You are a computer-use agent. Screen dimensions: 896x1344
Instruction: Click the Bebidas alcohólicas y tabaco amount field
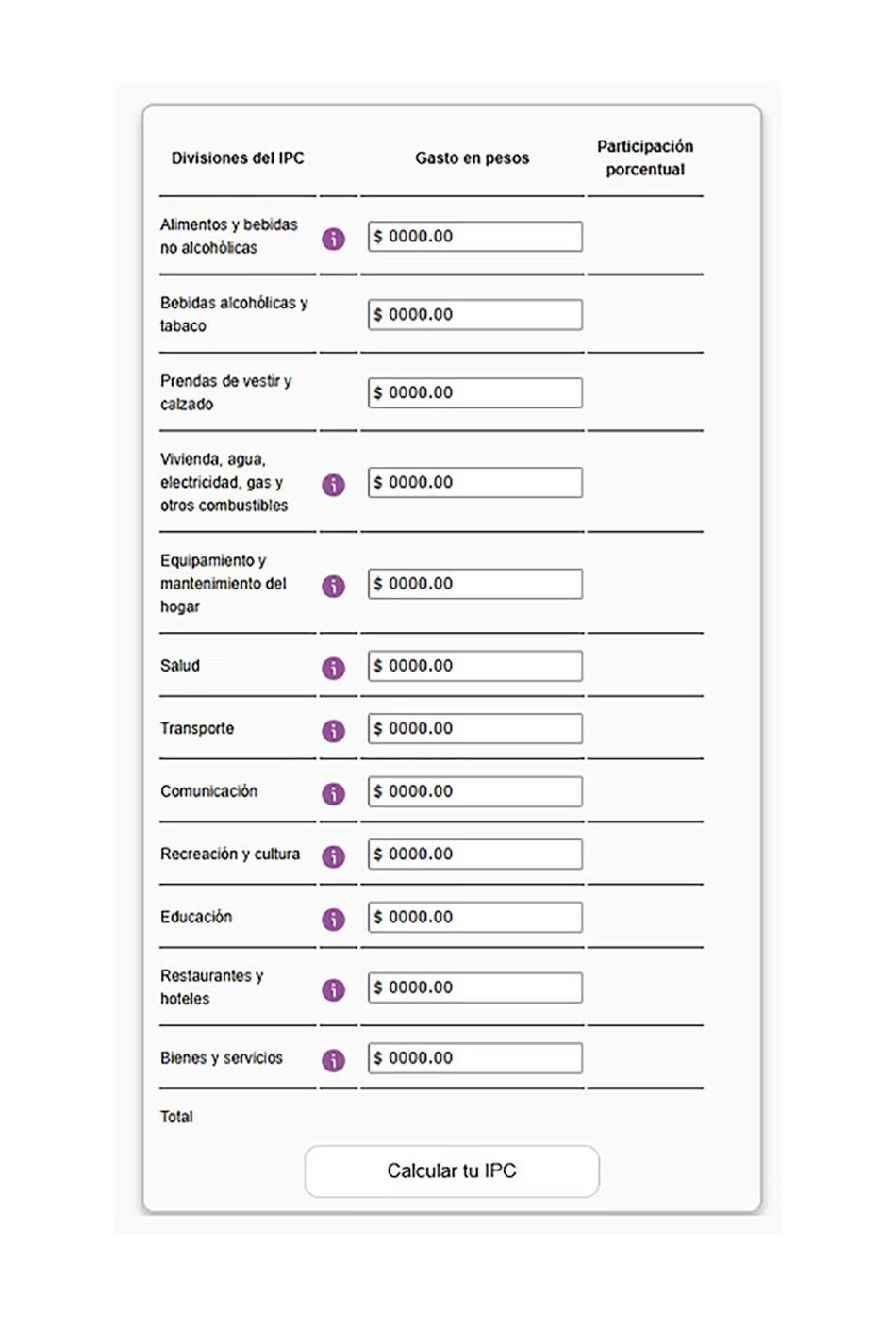[x=474, y=313]
